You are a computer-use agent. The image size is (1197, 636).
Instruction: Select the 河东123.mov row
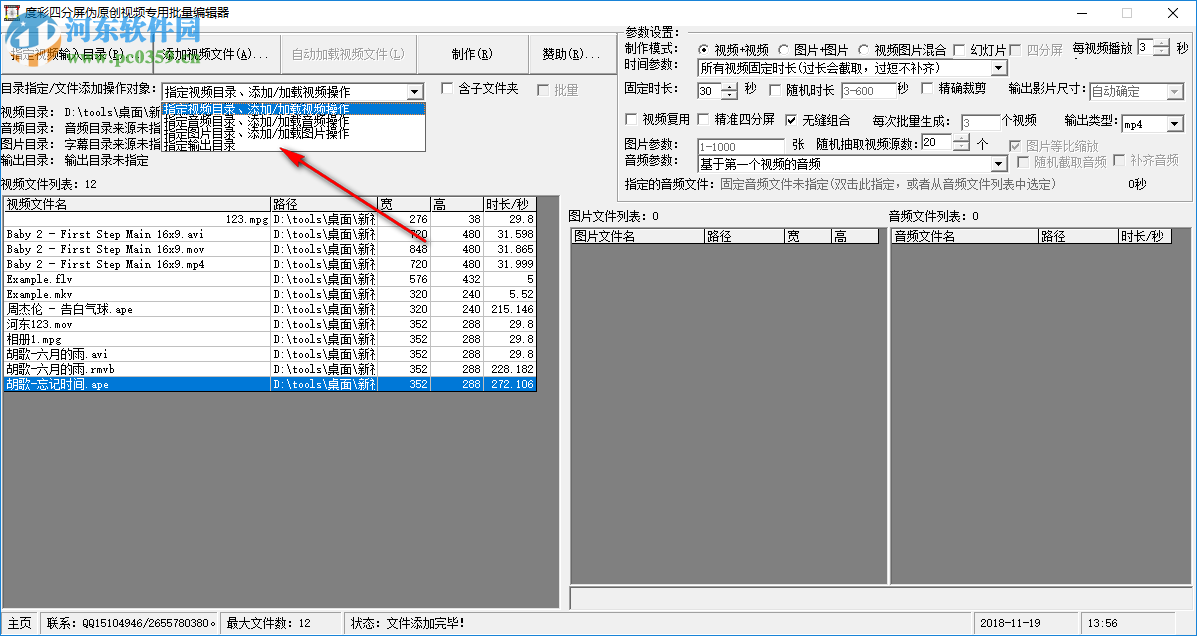[270, 324]
